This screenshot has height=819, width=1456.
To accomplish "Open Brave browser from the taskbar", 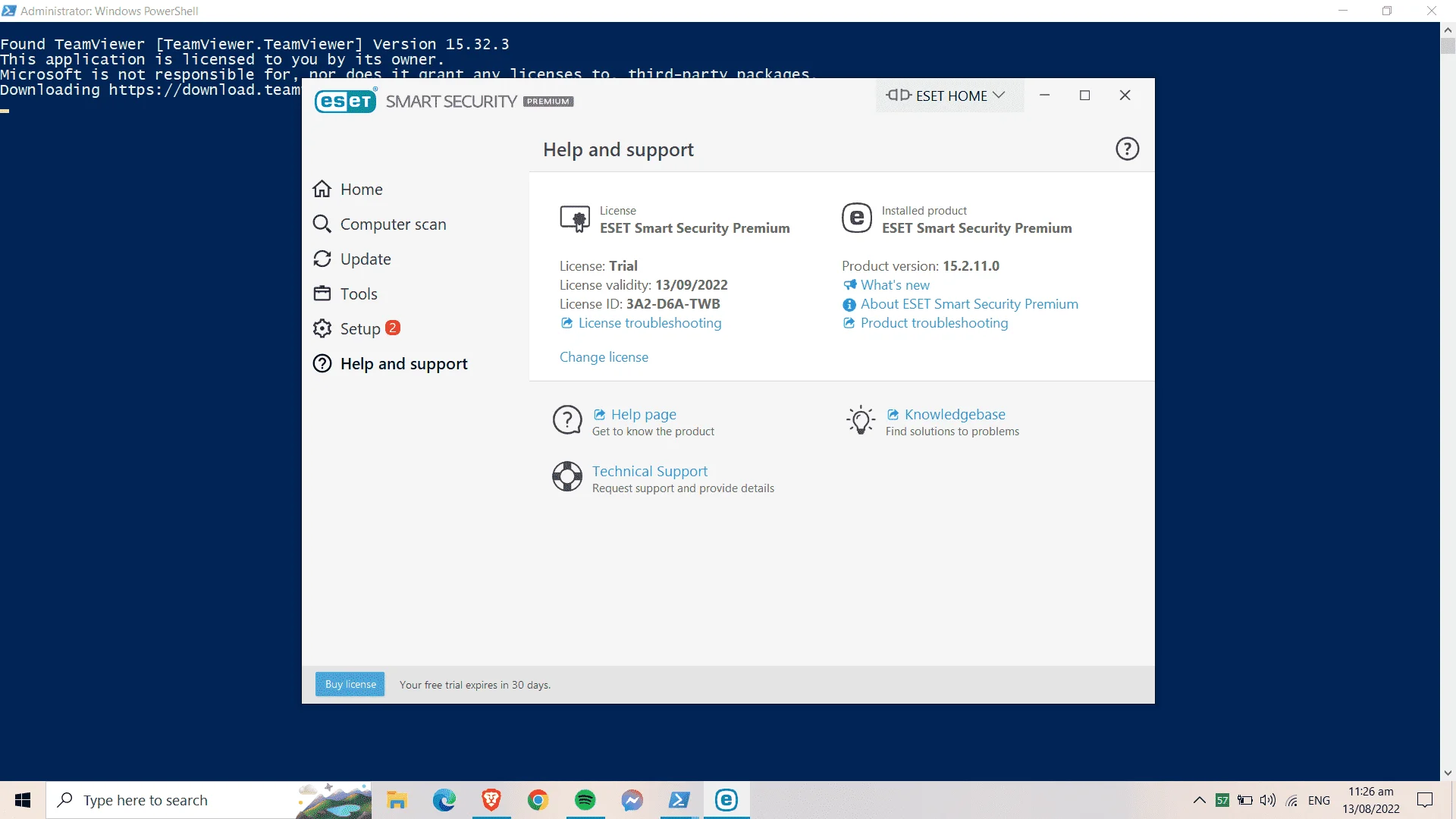I will 491,800.
